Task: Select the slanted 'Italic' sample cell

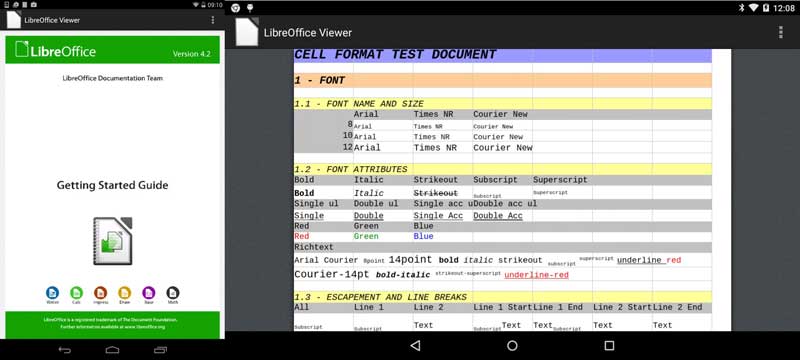Action: click(383, 193)
